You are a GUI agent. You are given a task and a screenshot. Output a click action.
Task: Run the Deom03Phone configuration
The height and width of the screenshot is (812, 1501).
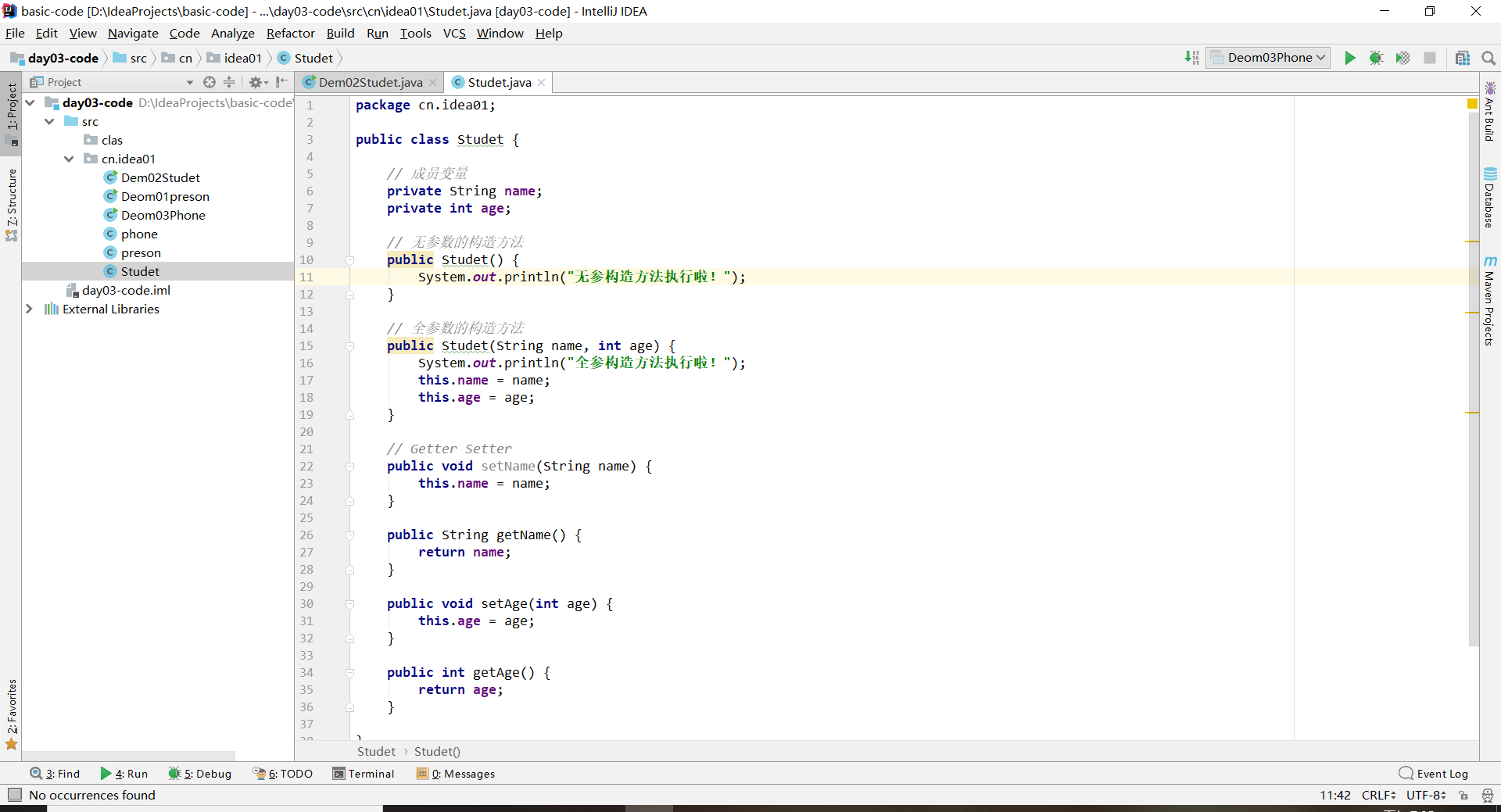1349,58
